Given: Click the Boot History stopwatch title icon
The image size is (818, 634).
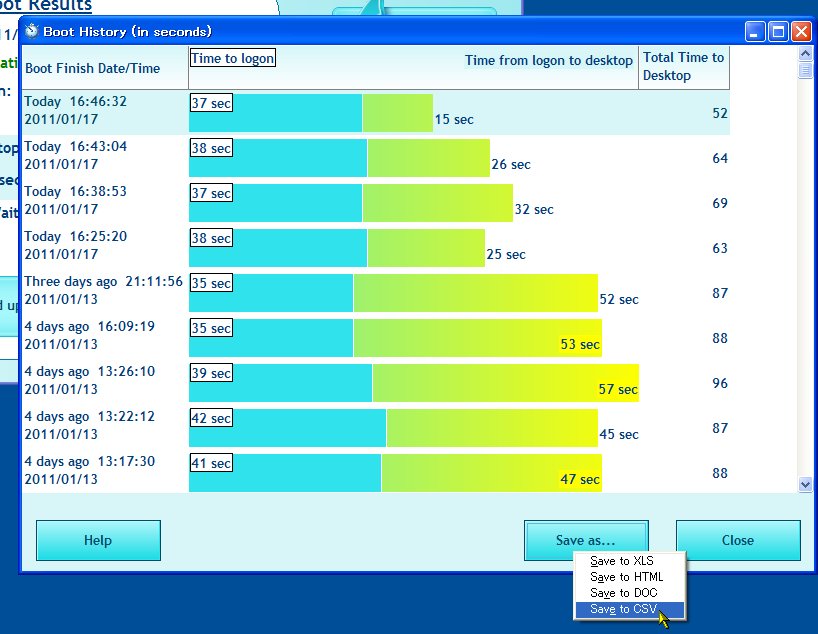Looking at the screenshot, I should (32, 31).
